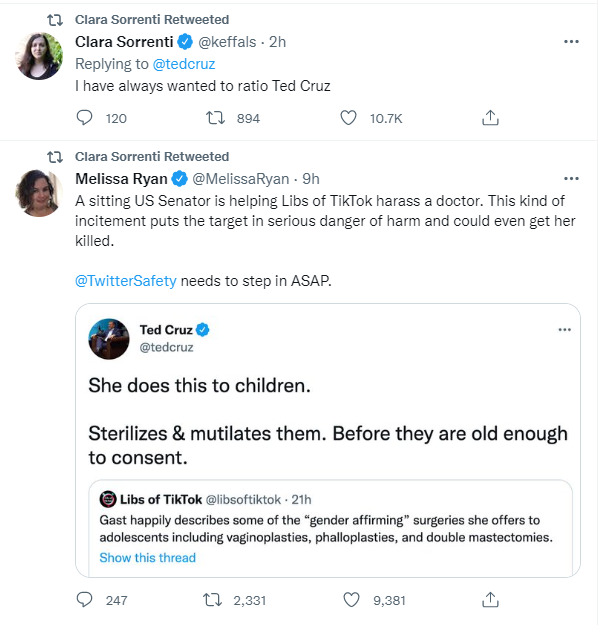The height and width of the screenshot is (625, 603).
Task: Open more options on quoted Ted Cruz tweet
Action: click(565, 329)
